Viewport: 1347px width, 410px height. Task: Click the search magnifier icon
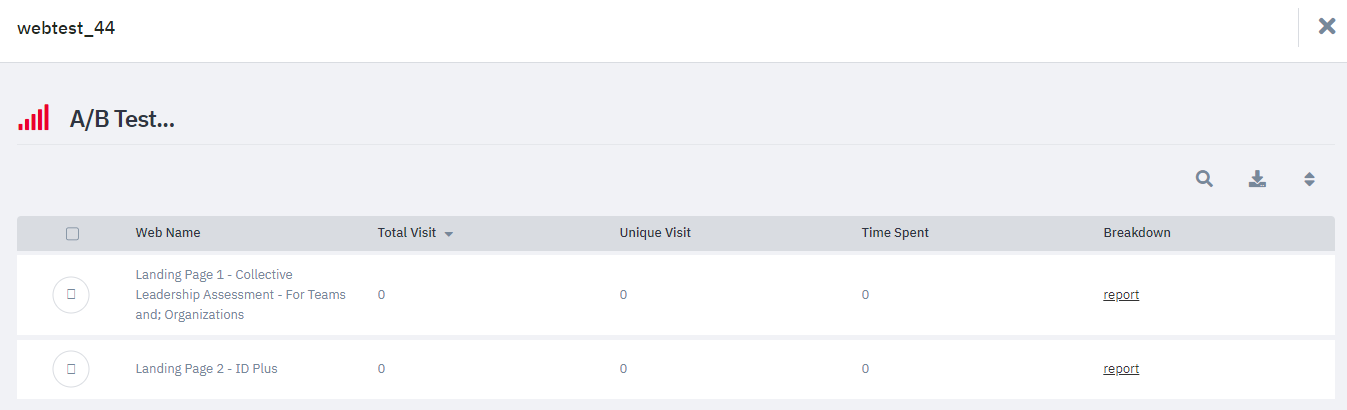coord(1204,179)
